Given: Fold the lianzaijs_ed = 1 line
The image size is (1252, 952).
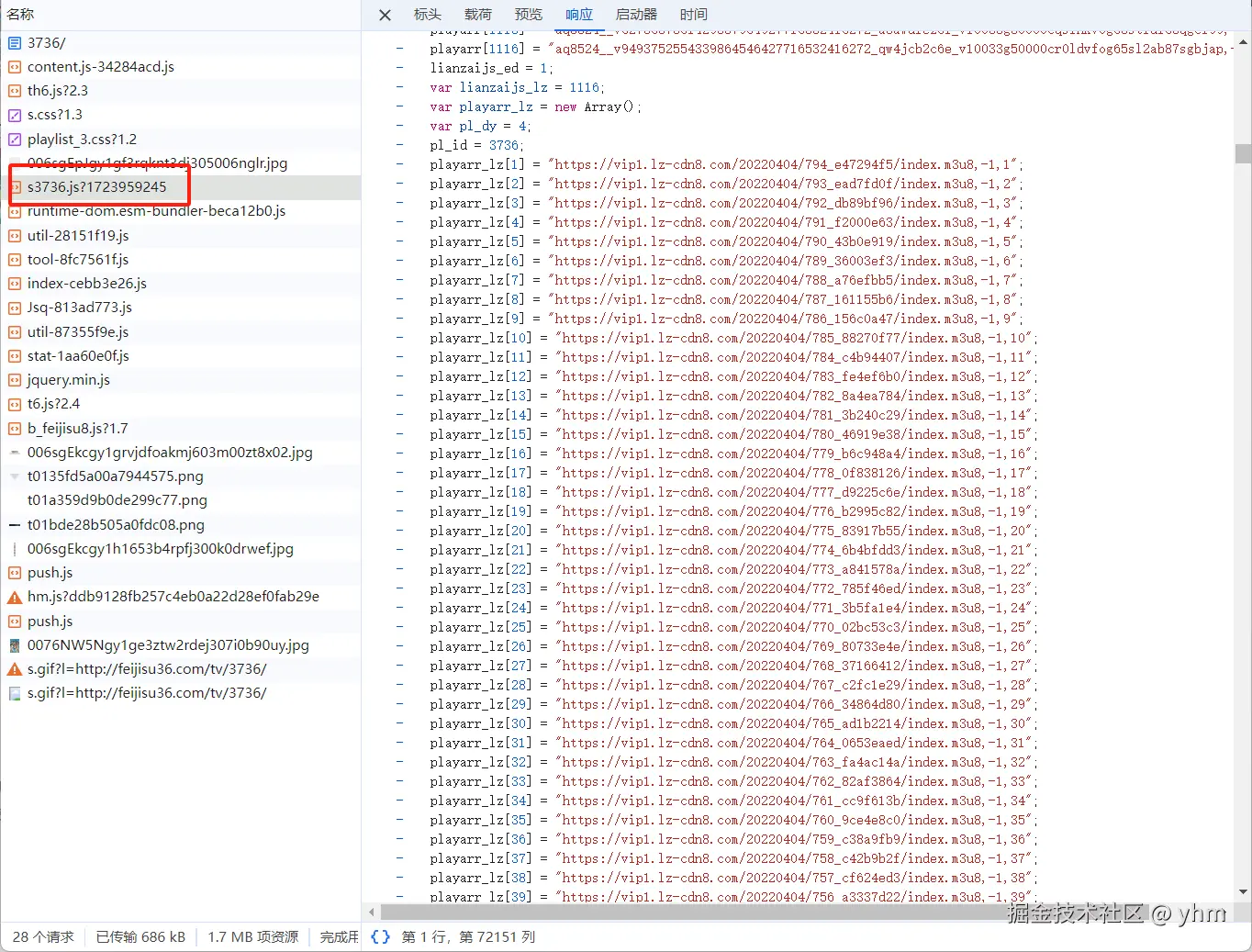Looking at the screenshot, I should [400, 68].
